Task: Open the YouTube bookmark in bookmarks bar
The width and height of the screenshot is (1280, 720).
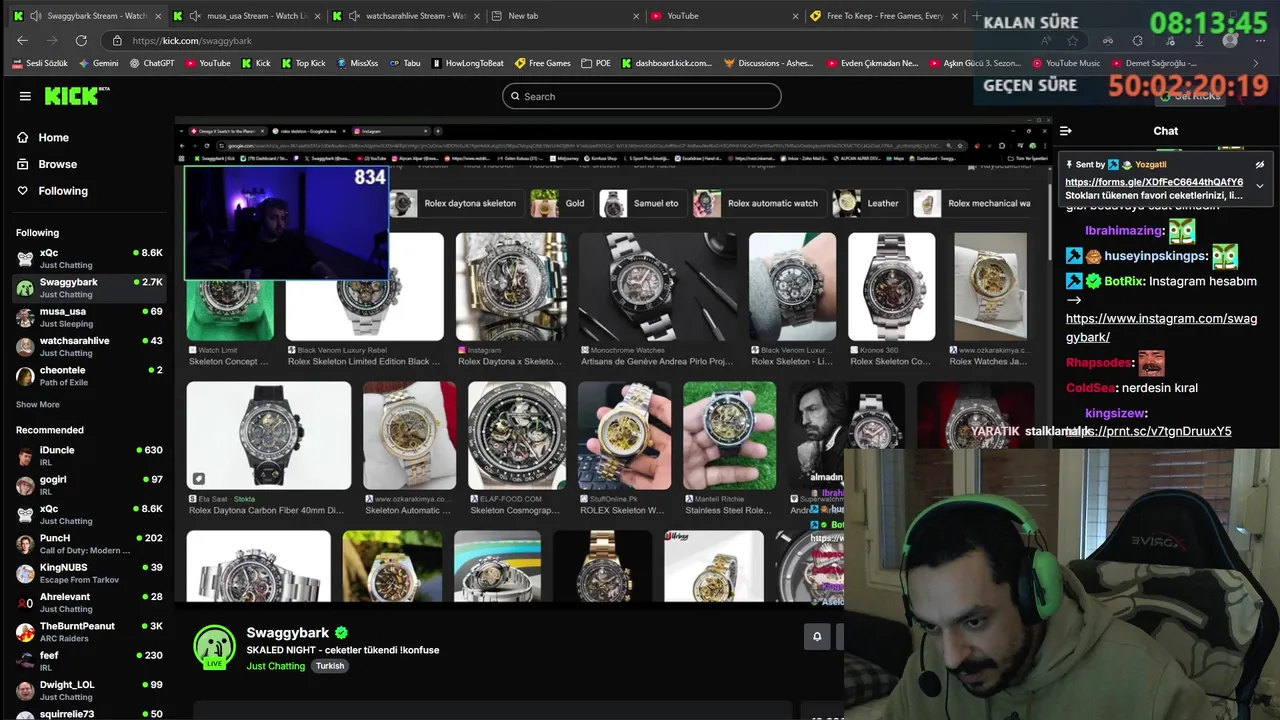Action: click(x=208, y=63)
